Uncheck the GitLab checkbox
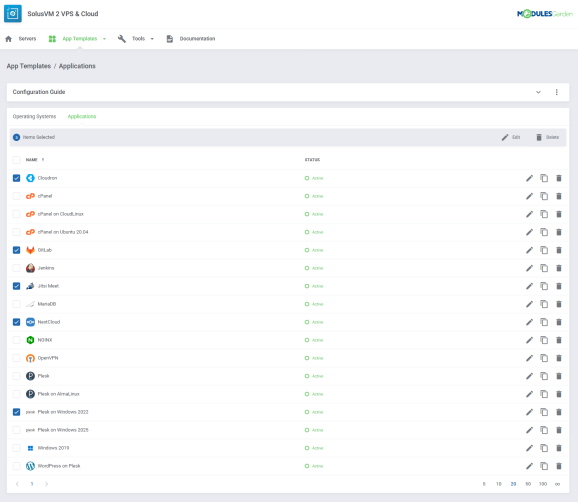 pos(17,250)
